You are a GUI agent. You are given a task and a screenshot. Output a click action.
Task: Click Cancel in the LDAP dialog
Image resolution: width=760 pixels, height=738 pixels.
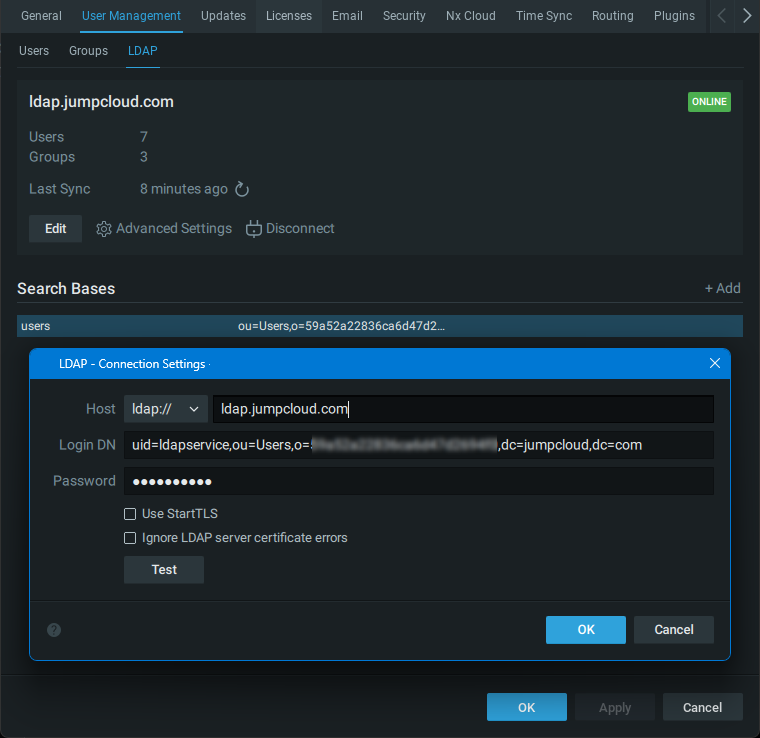point(674,630)
